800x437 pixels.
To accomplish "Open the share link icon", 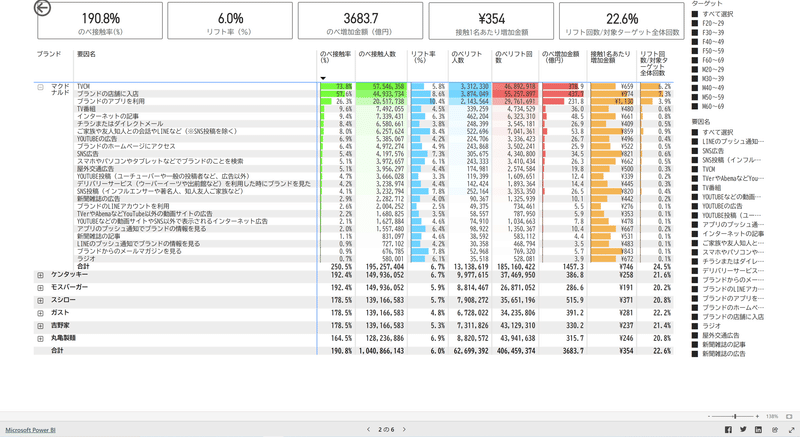I will (774, 430).
